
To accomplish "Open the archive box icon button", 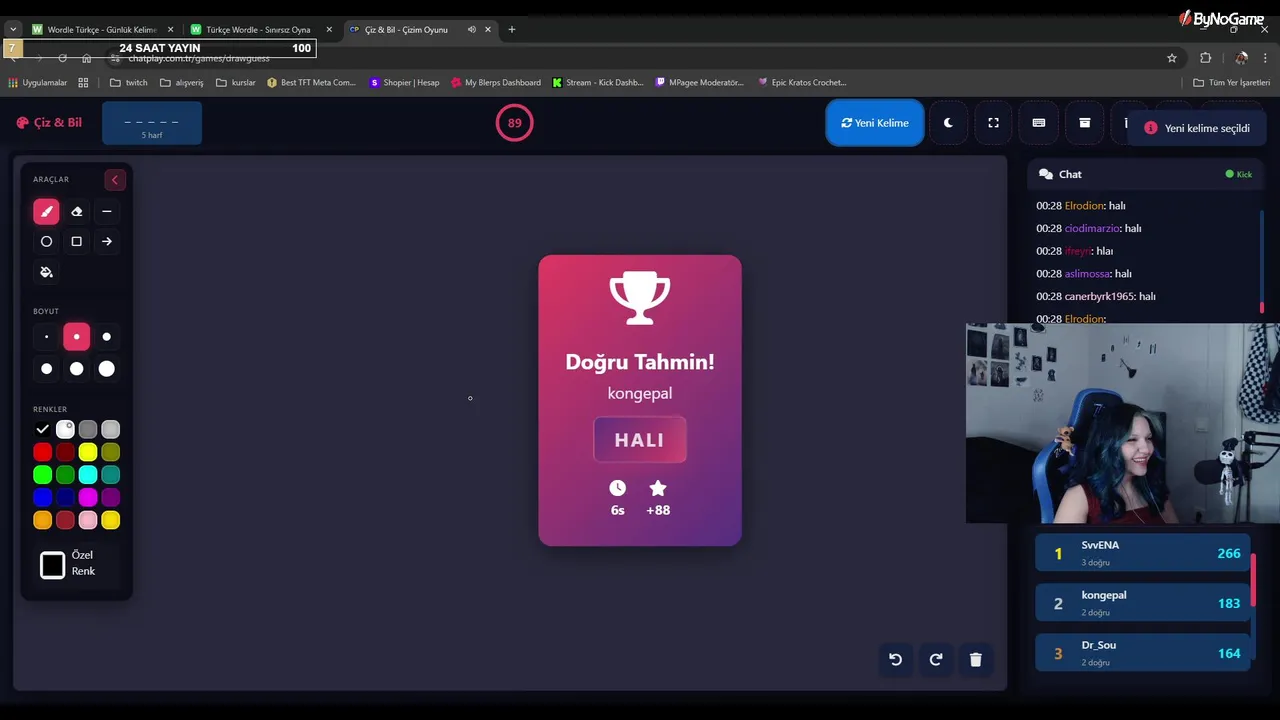I will (1084, 123).
